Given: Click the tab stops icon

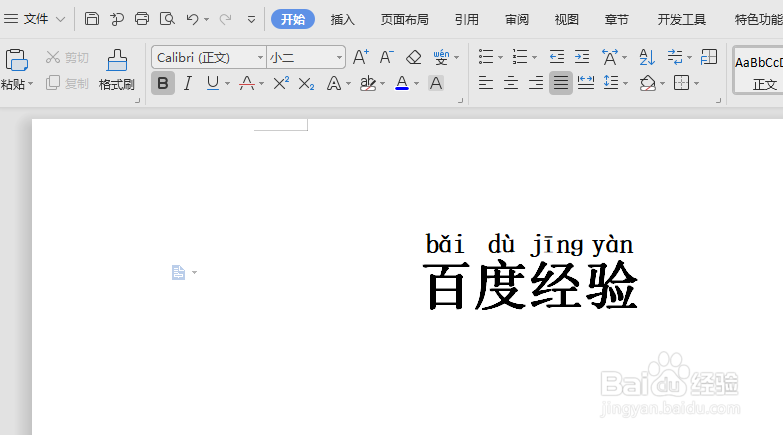Looking at the screenshot, I should pos(709,57).
